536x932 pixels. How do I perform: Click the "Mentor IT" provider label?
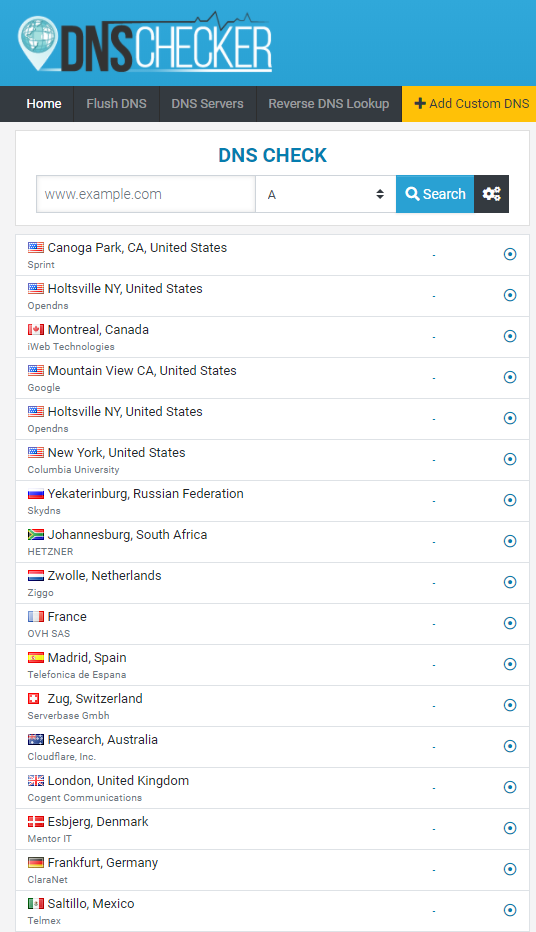pyautogui.click(x=49, y=839)
